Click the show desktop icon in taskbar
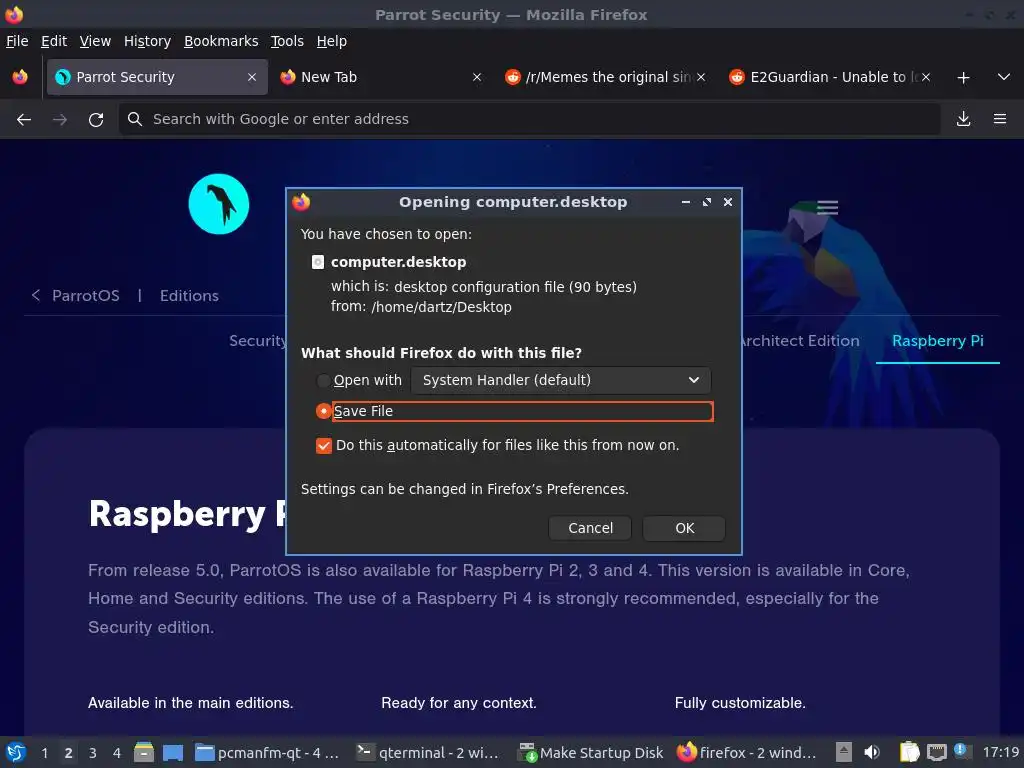The width and height of the screenshot is (1024, 768). (x=173, y=752)
